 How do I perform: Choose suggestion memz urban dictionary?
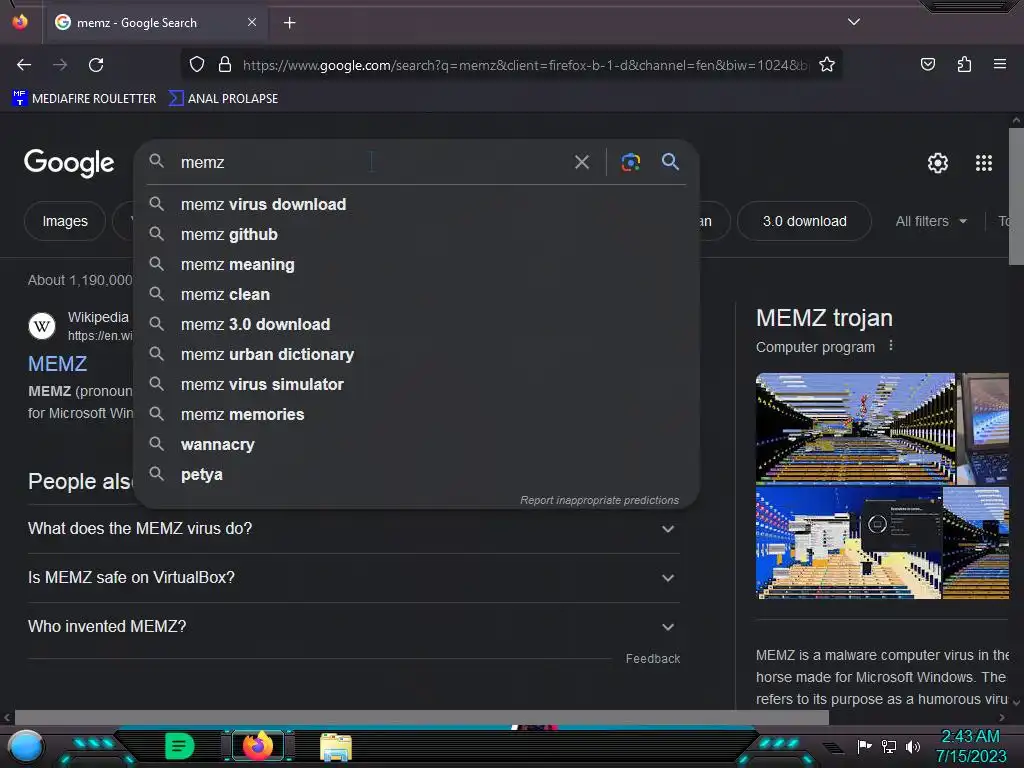417,355
